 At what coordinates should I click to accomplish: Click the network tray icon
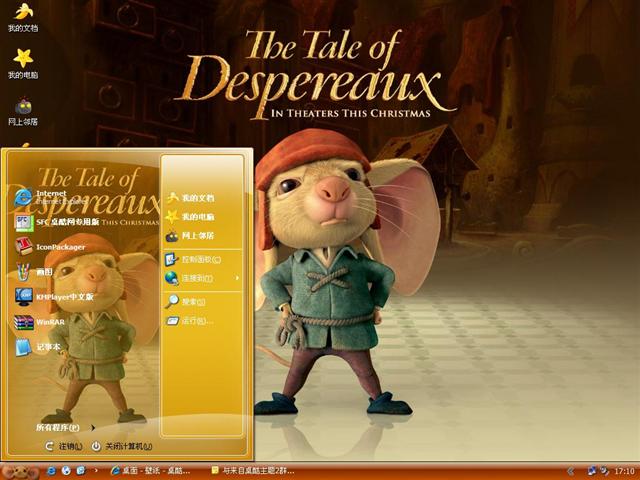(591, 471)
